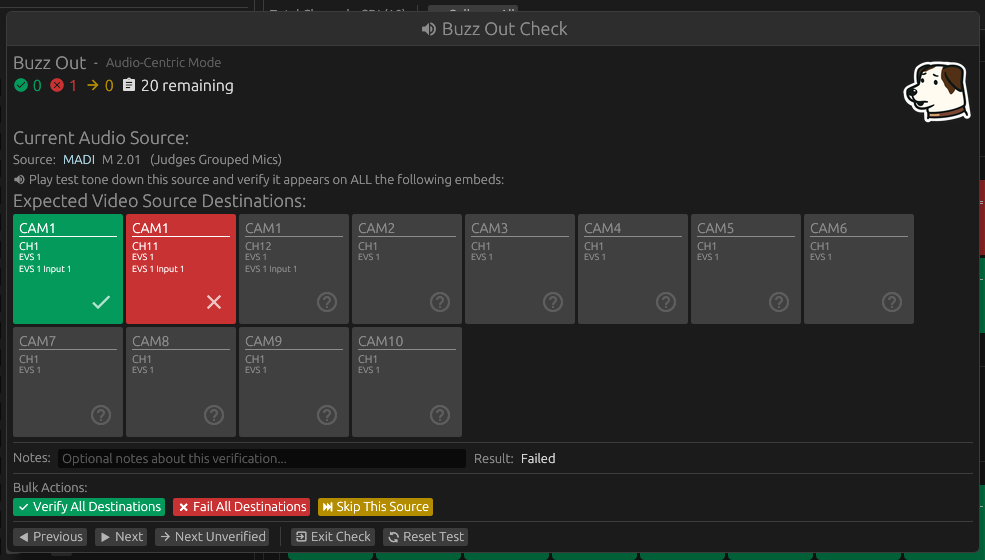Click 'Current Audio Source:' heading
The width and height of the screenshot is (985, 560).
pyautogui.click(x=101, y=138)
